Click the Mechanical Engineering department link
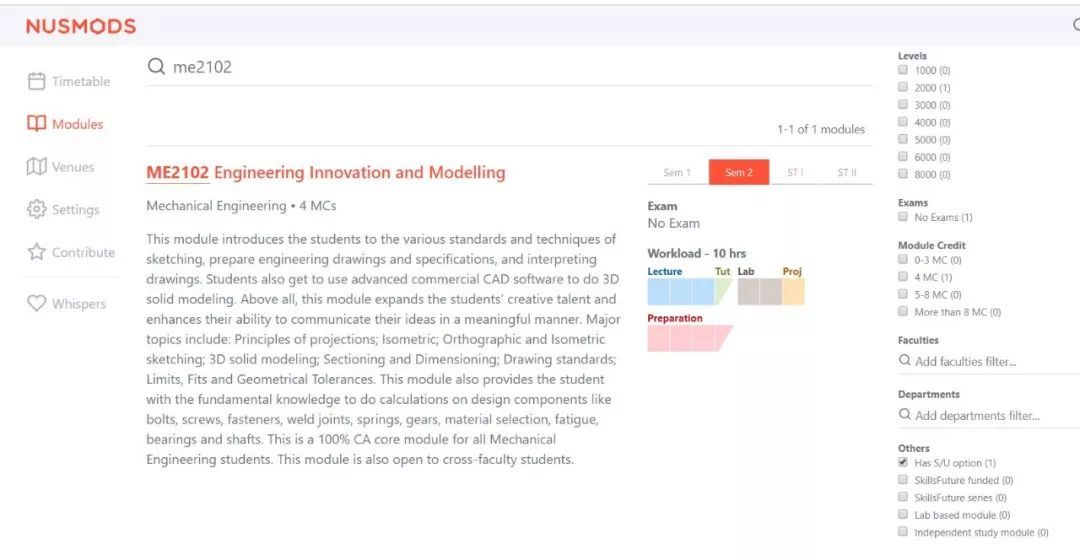Viewport: 1080px width, 560px height. [x=216, y=206]
